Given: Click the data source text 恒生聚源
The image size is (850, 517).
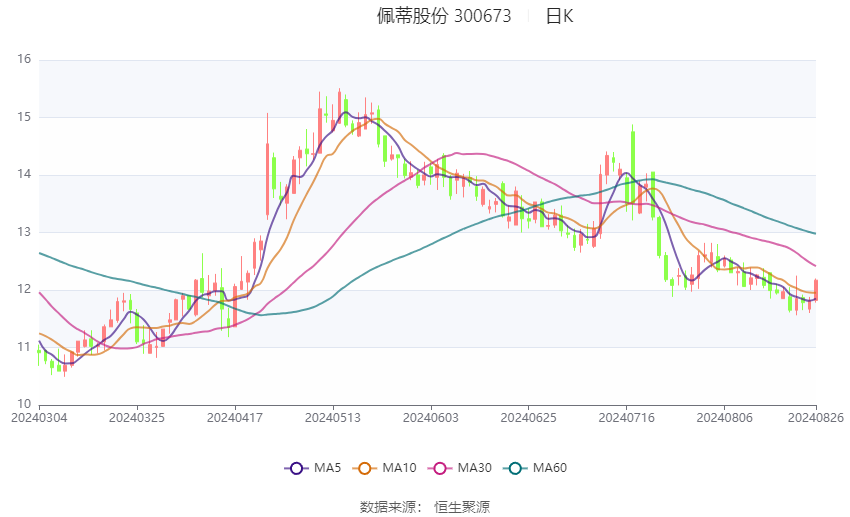Looking at the screenshot, I should tap(462, 507).
